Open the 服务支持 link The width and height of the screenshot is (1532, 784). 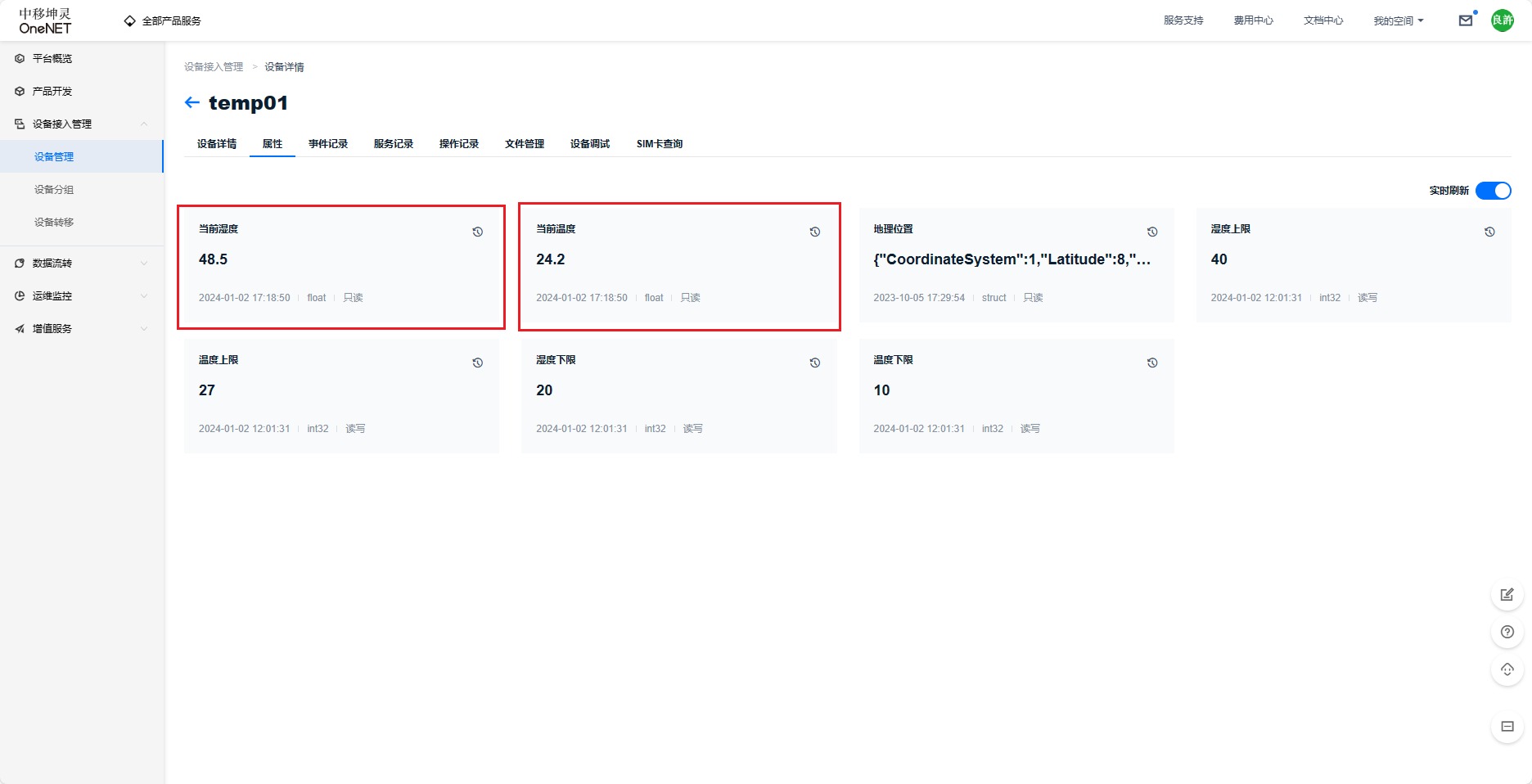click(x=1183, y=20)
